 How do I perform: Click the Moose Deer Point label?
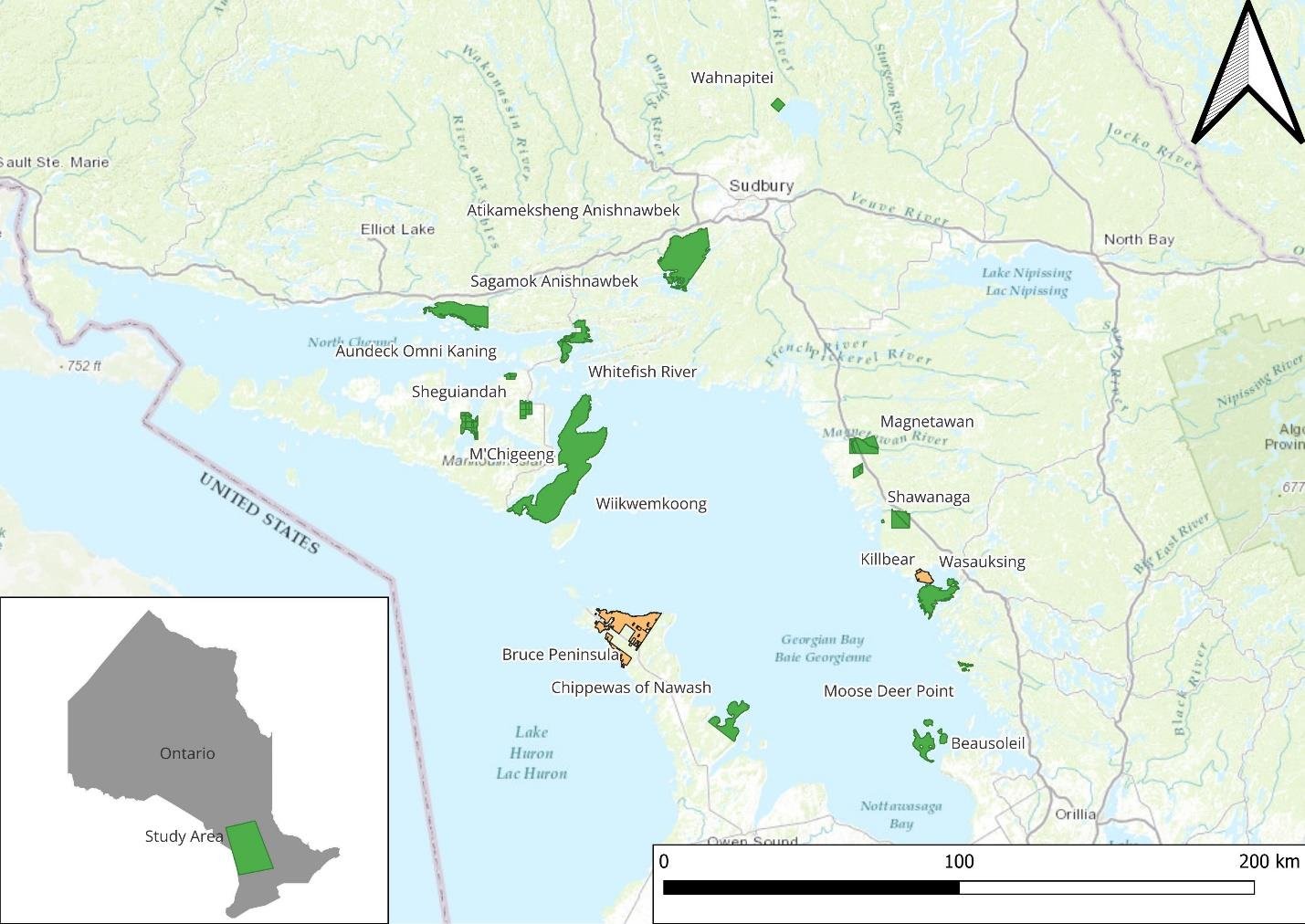click(x=889, y=692)
